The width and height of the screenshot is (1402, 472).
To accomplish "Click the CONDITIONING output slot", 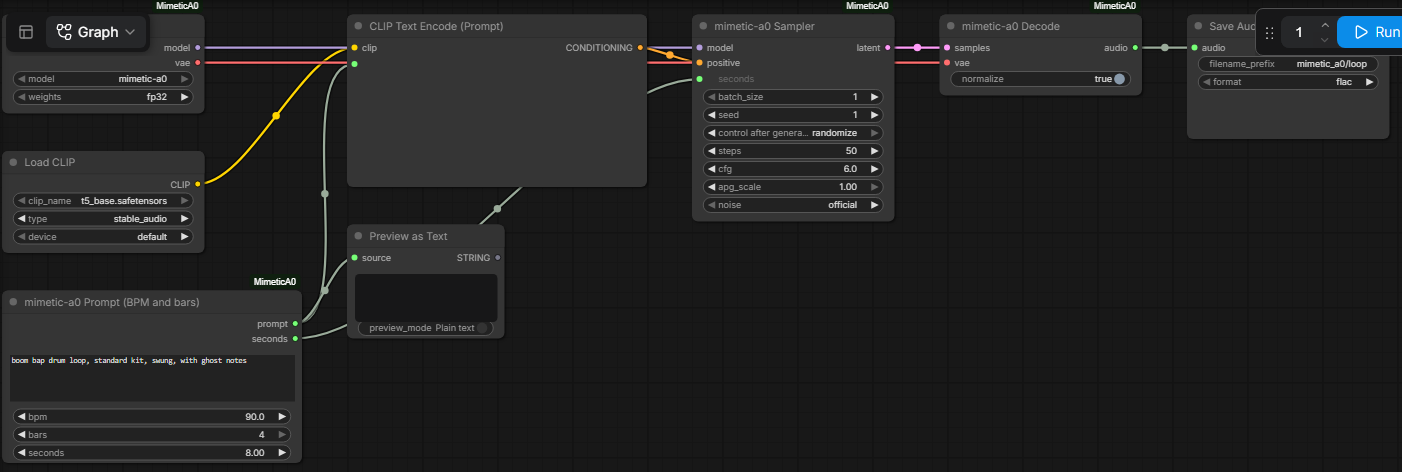I will coord(639,47).
